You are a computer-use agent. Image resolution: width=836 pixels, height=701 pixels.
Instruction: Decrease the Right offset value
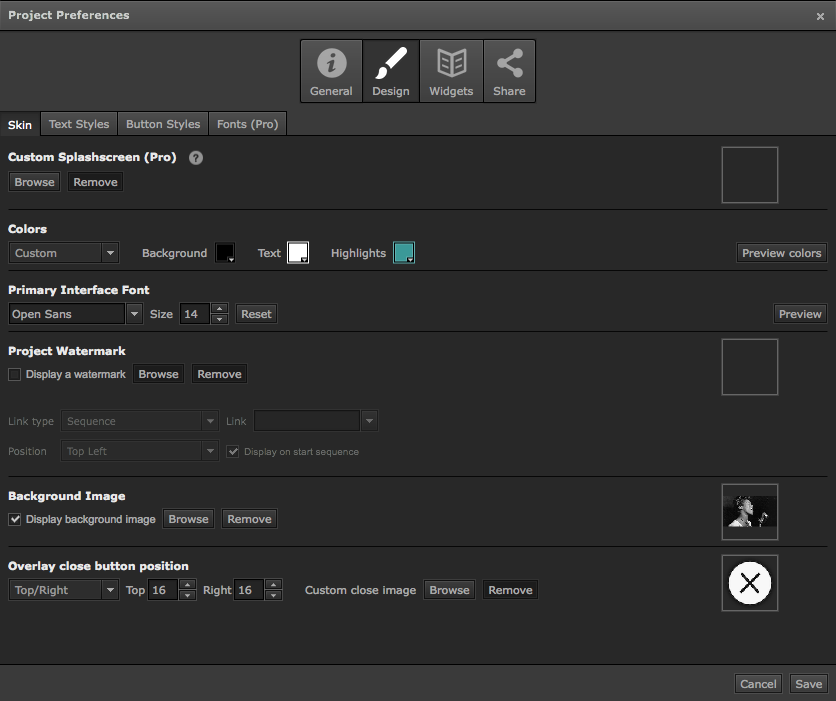click(x=273, y=595)
